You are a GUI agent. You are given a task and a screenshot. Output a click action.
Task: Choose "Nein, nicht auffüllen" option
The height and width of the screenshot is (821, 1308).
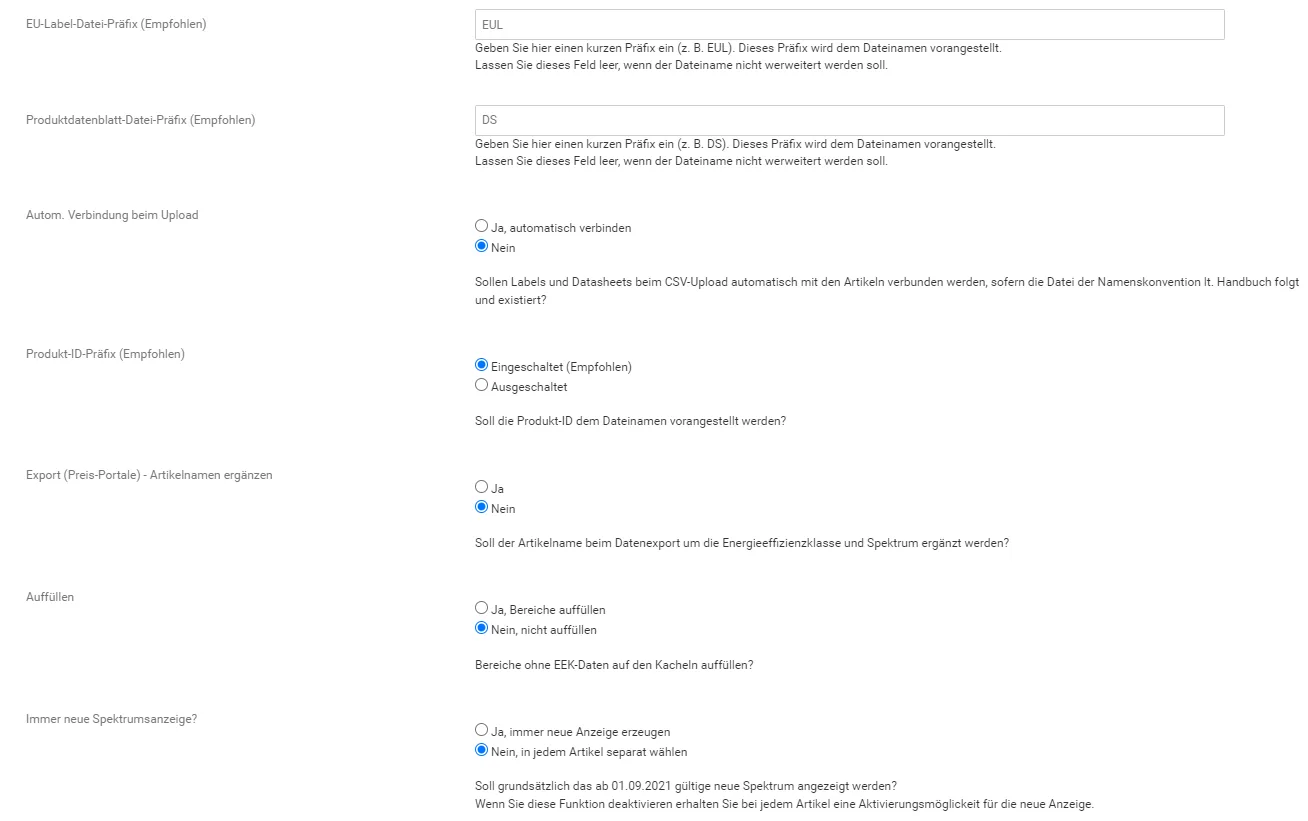(x=482, y=629)
